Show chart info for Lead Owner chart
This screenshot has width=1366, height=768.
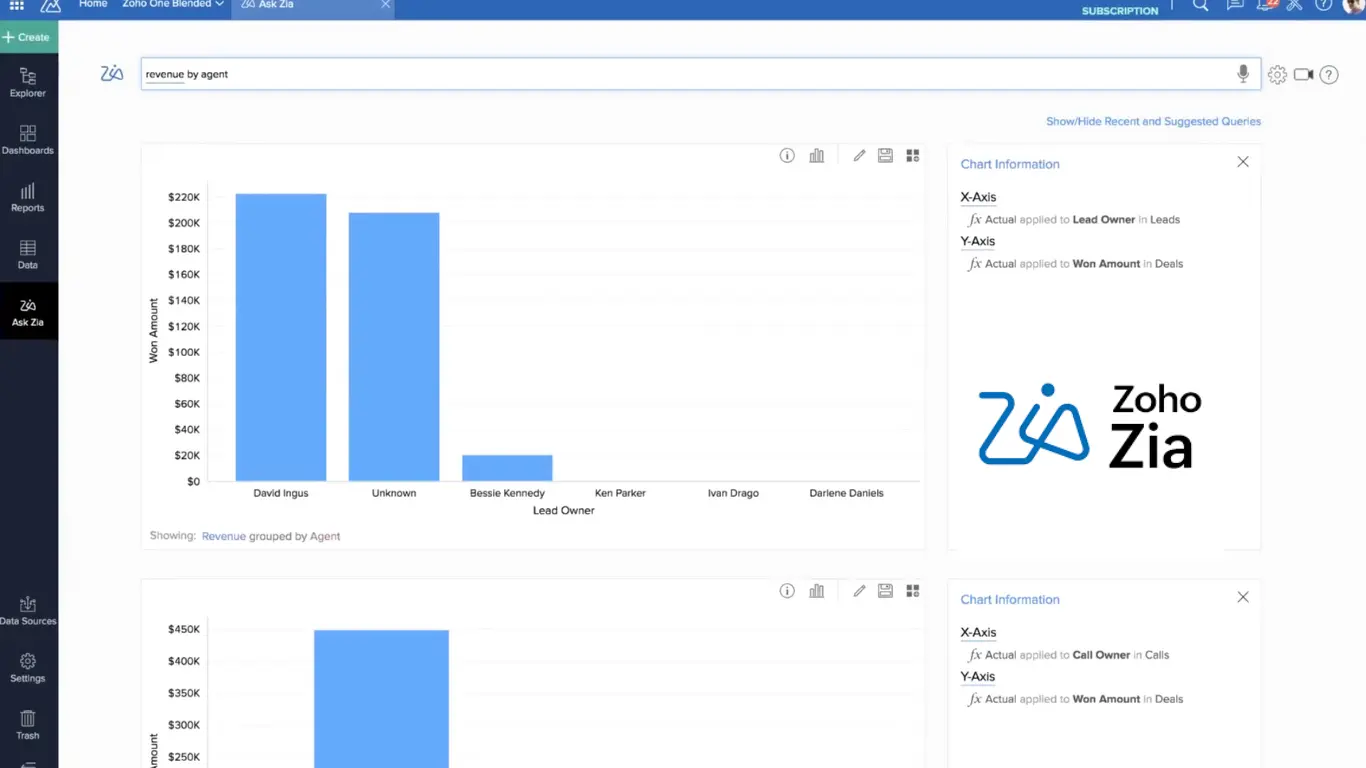(x=787, y=156)
